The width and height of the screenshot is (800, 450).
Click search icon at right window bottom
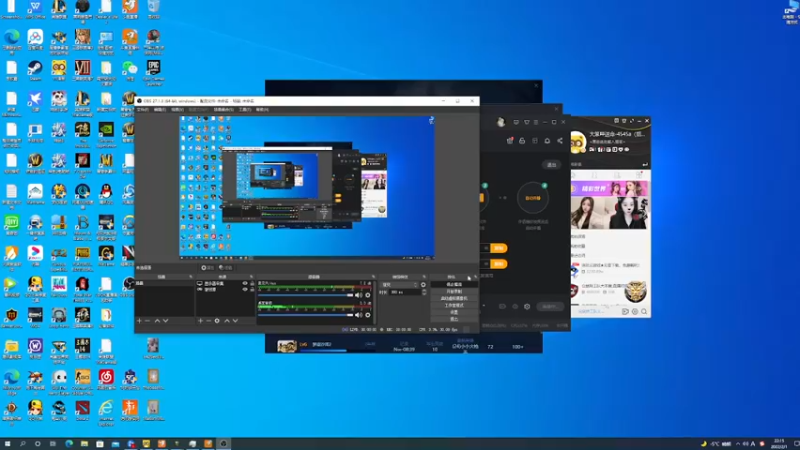(644, 311)
